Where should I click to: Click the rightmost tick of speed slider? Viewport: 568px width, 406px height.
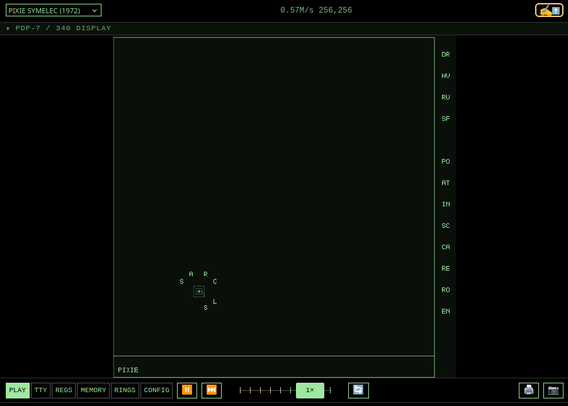click(330, 390)
